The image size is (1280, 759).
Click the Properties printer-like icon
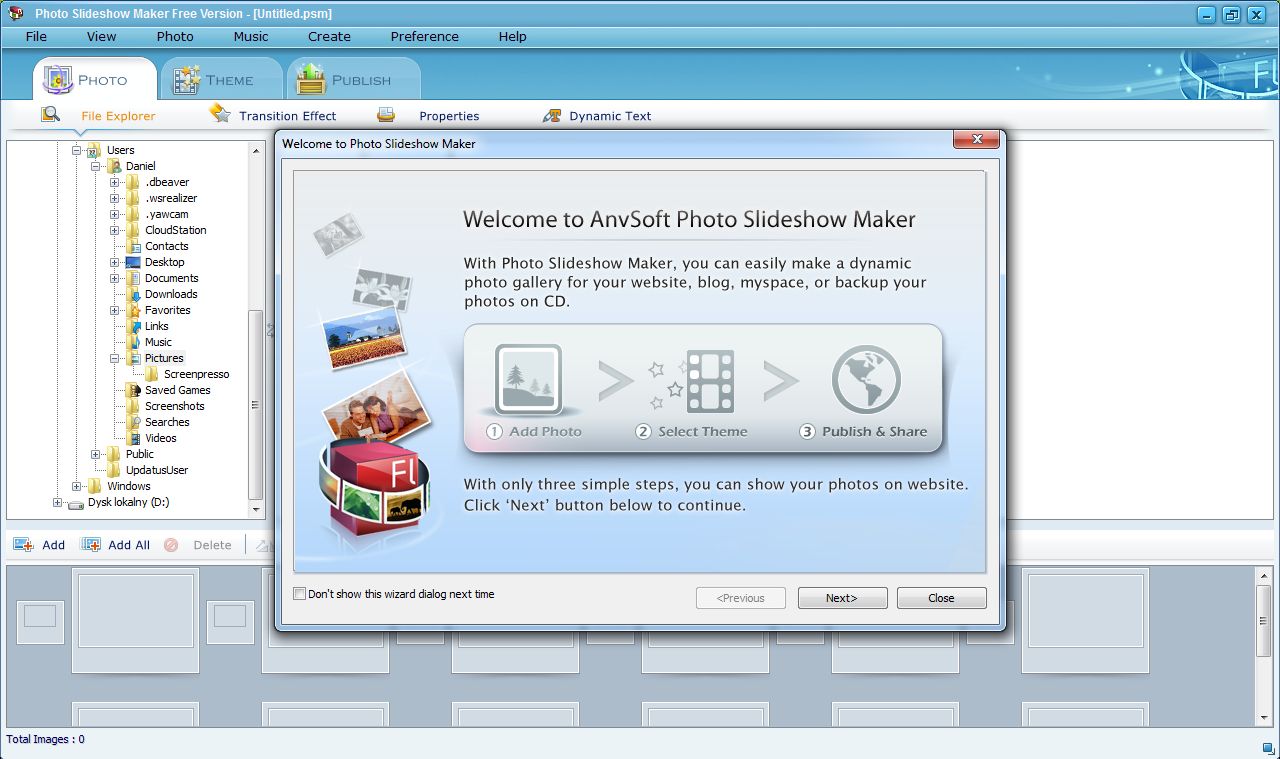pyautogui.click(x=386, y=115)
